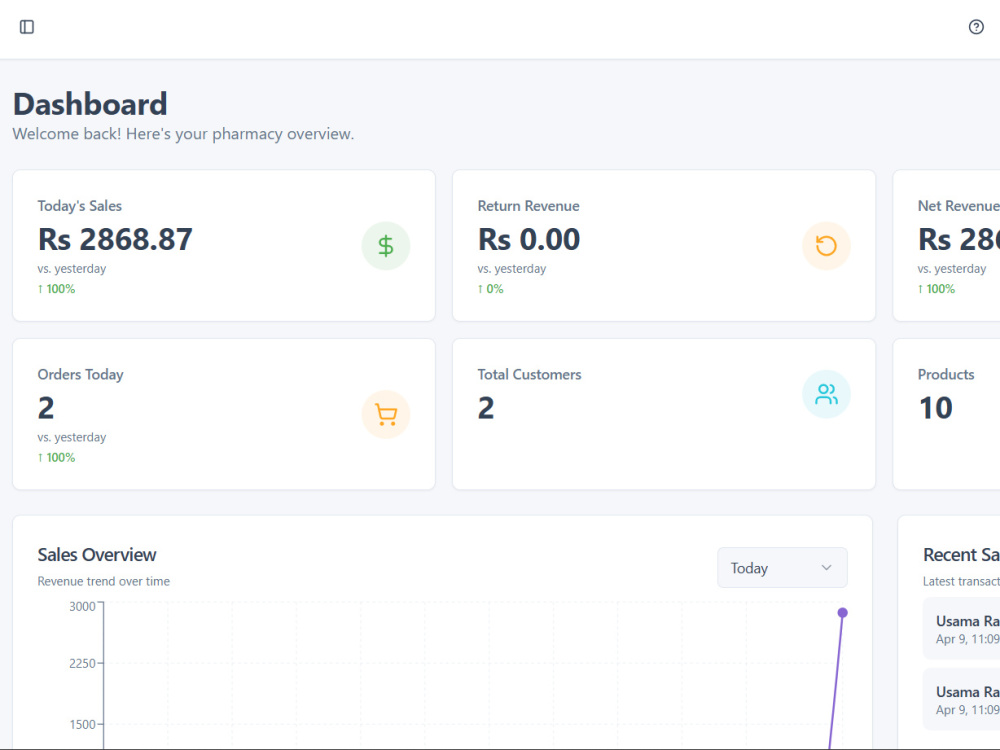Screen dimensions: 1000x750
Task: Click the Net Revenue card label
Action: 959,206
